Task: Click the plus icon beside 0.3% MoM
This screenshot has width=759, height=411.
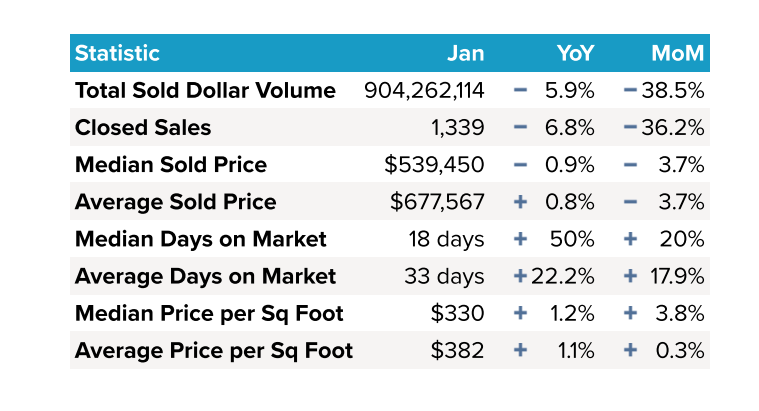Action: (x=629, y=350)
